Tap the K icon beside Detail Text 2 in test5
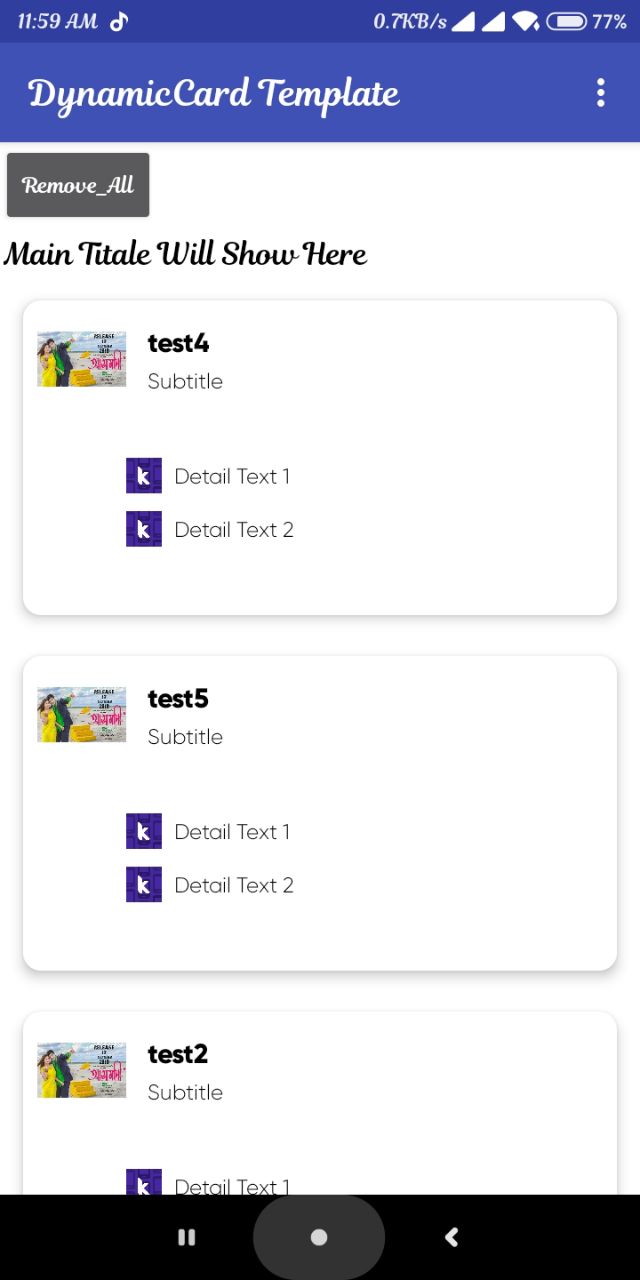Screen dimensions: 640x1280 click(144, 884)
